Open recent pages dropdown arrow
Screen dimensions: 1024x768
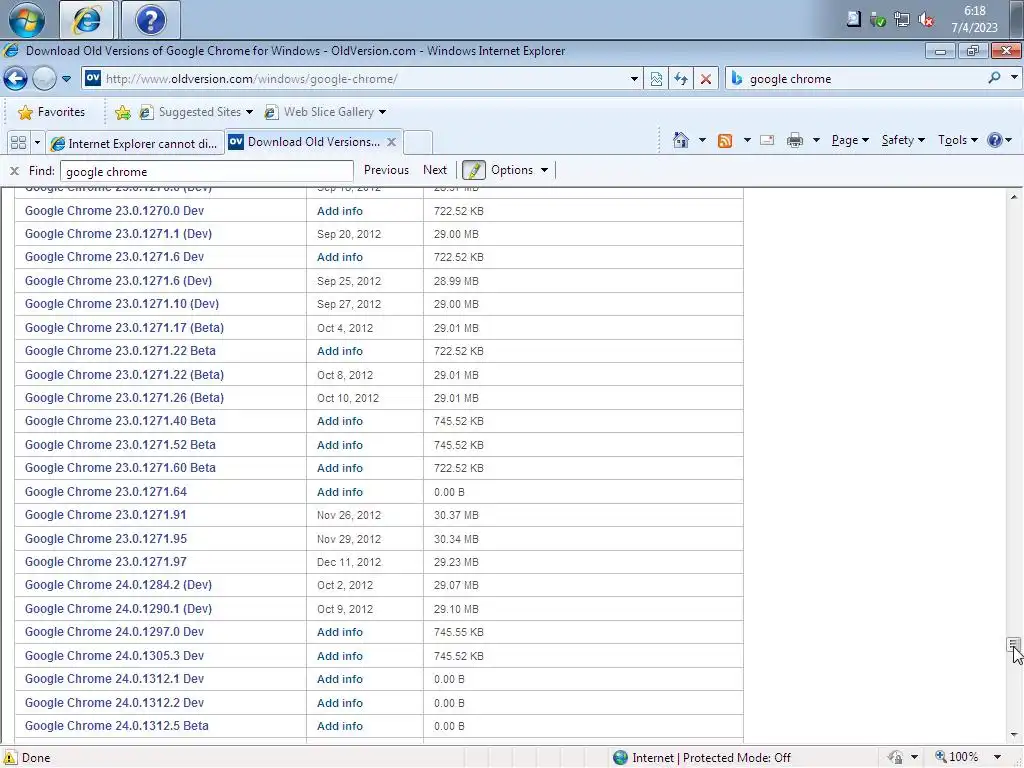coord(66,79)
